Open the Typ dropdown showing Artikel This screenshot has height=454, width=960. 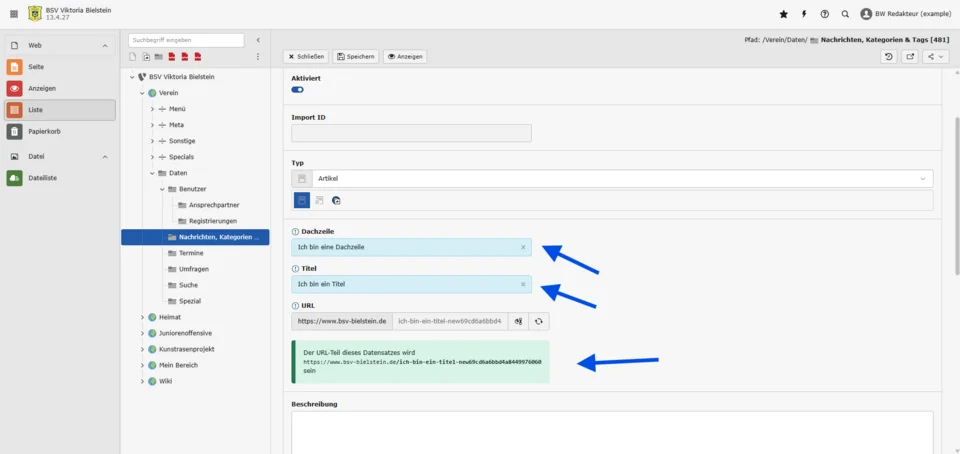[x=621, y=178]
